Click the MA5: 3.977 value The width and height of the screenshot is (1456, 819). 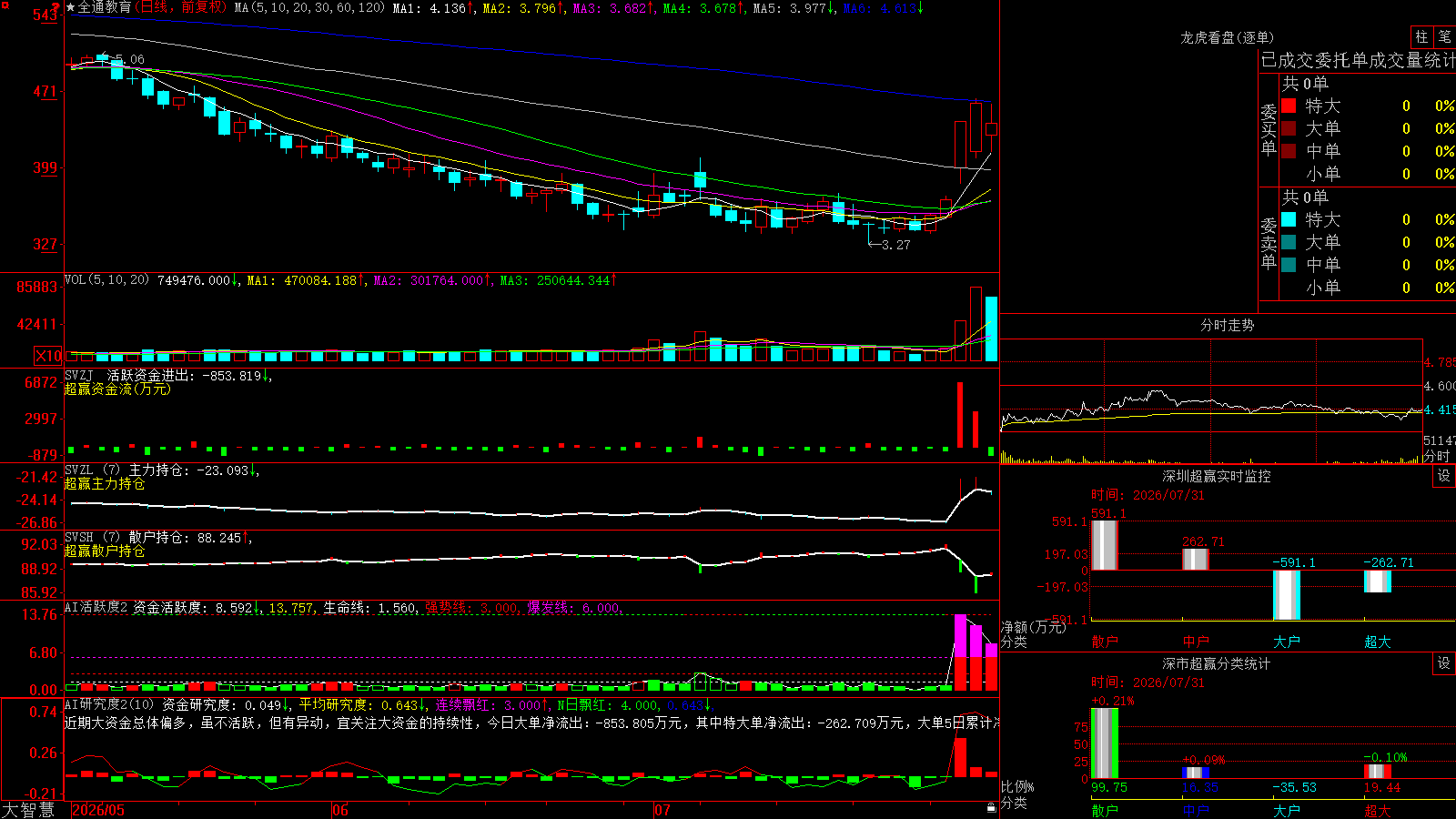(x=793, y=7)
